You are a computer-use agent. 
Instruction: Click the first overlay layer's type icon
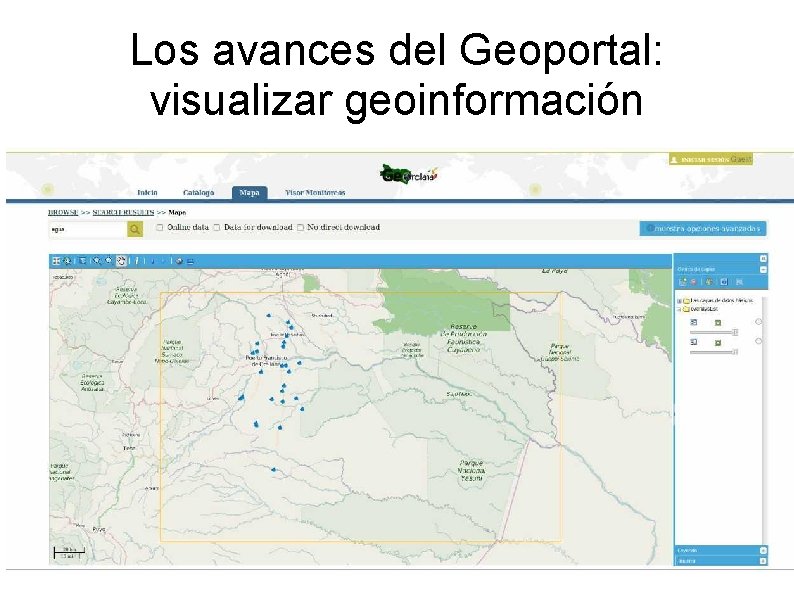point(694,322)
